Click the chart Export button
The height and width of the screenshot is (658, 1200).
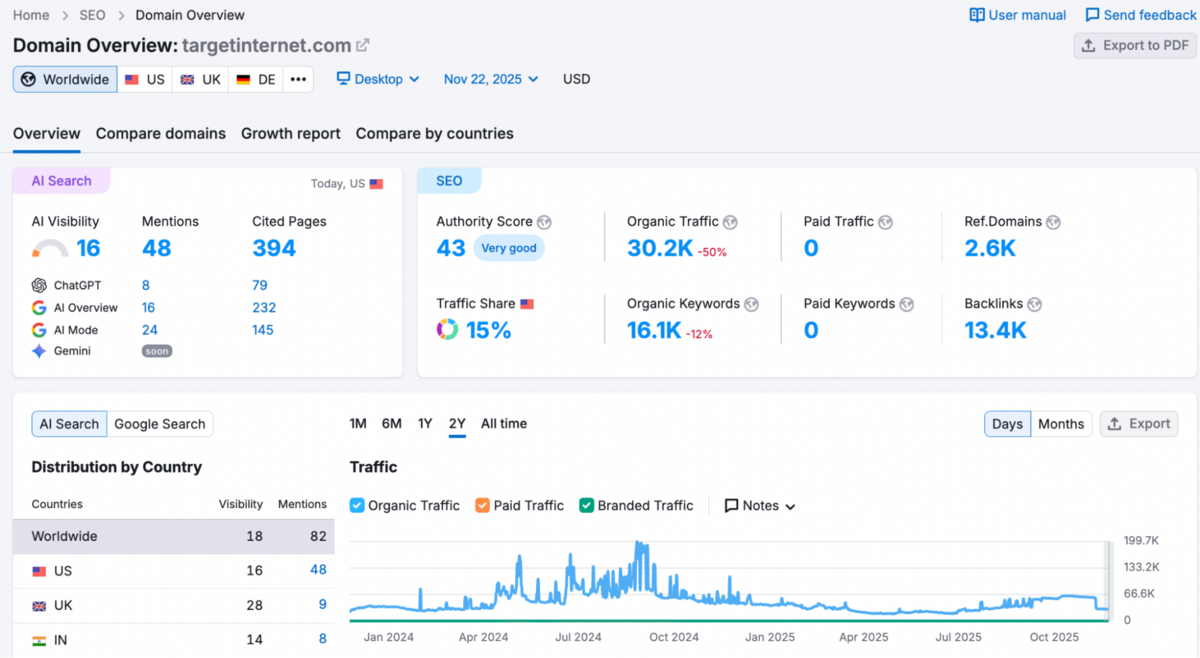click(x=1139, y=424)
